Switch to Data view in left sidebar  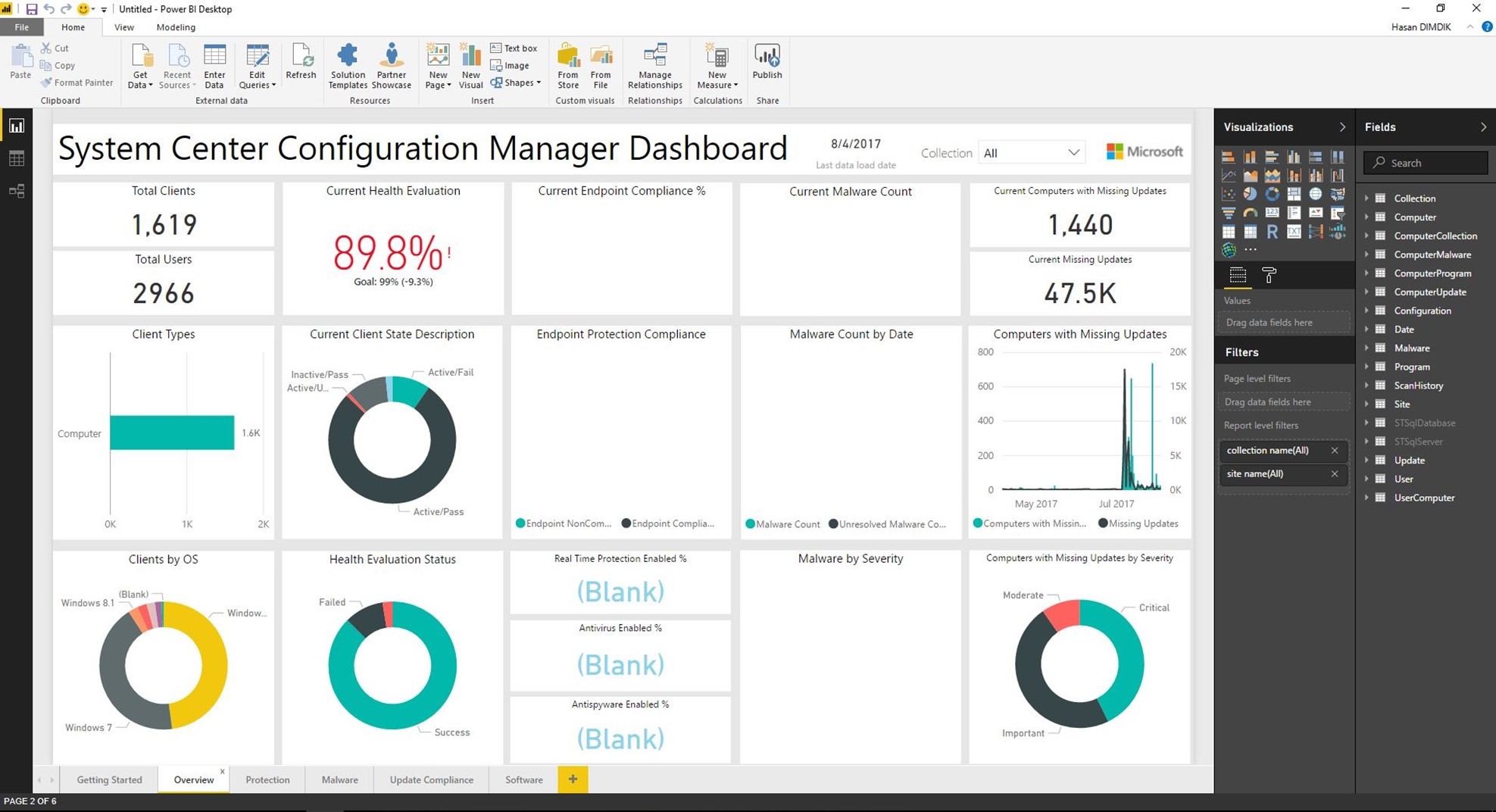[x=17, y=158]
